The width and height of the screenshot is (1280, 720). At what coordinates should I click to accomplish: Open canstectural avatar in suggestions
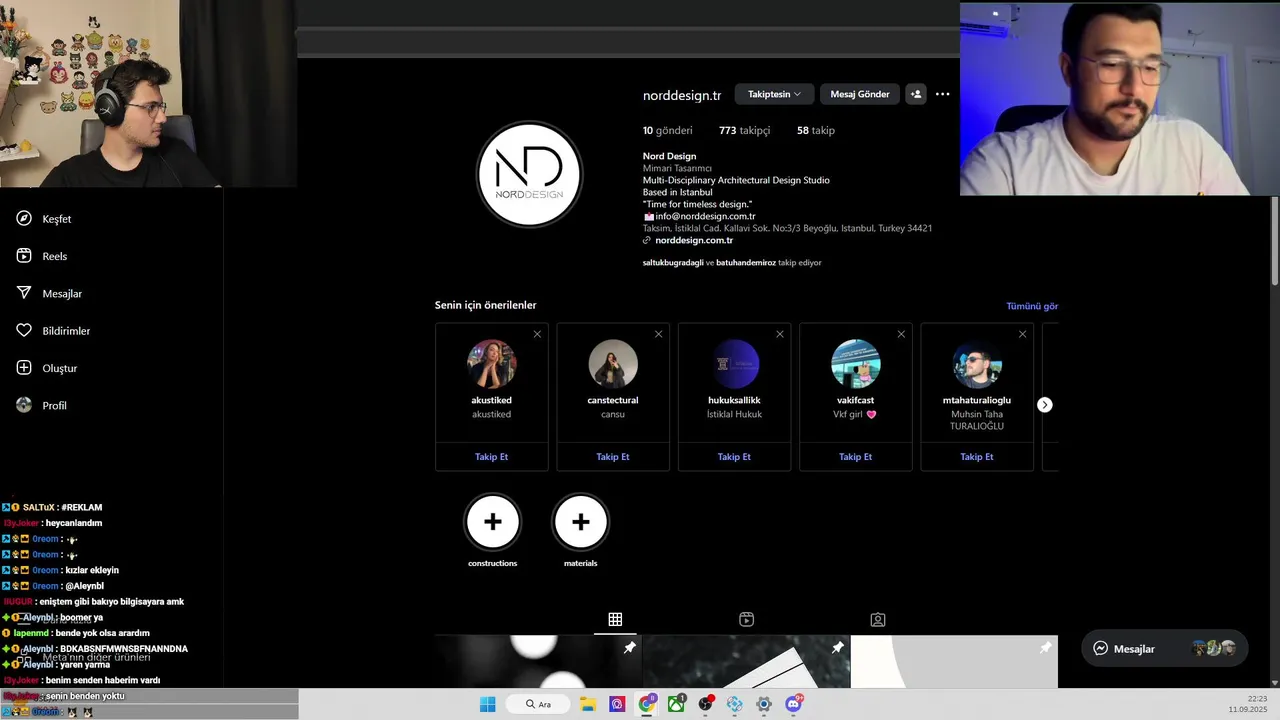click(x=613, y=364)
